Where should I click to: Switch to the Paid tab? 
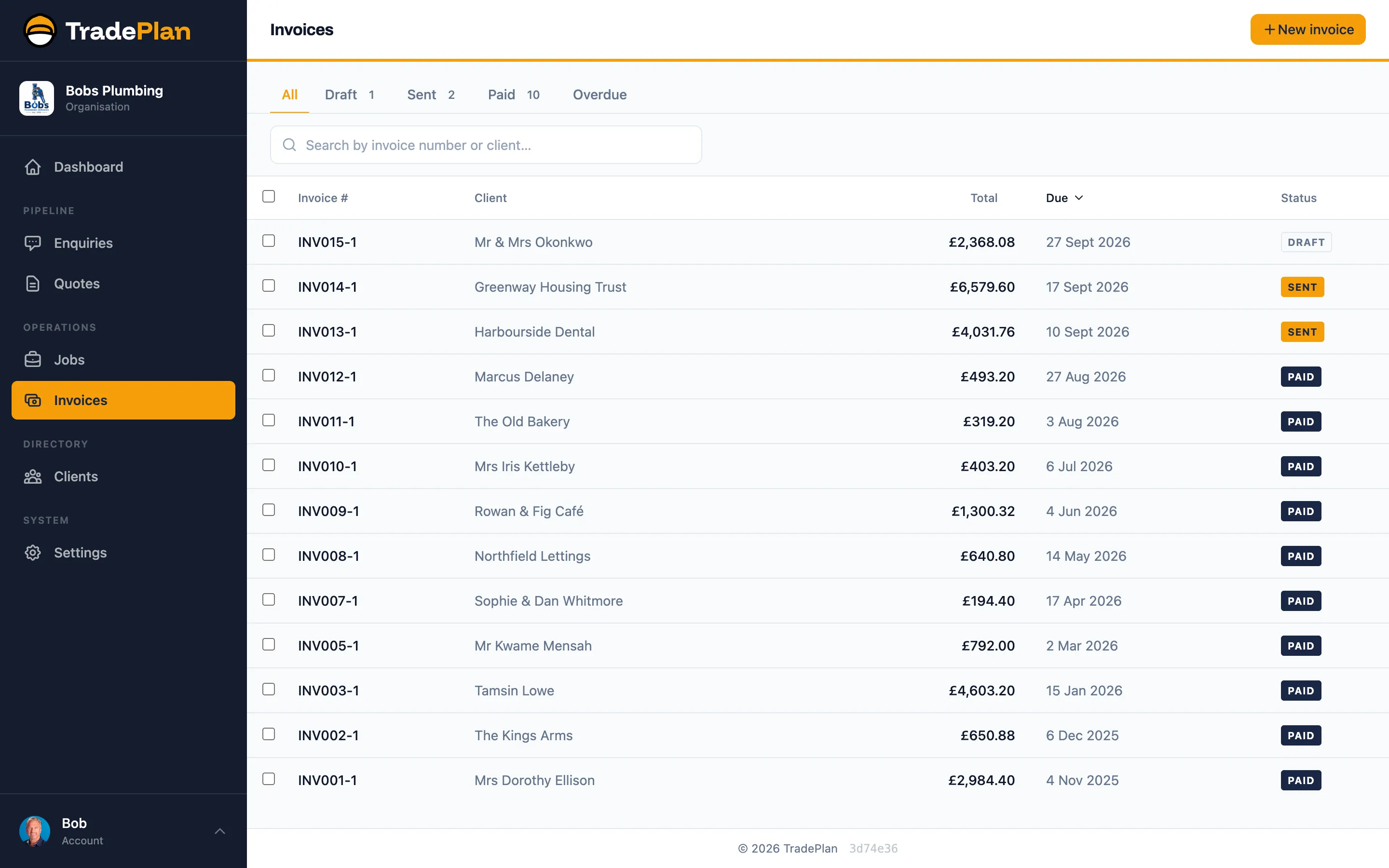coord(514,95)
